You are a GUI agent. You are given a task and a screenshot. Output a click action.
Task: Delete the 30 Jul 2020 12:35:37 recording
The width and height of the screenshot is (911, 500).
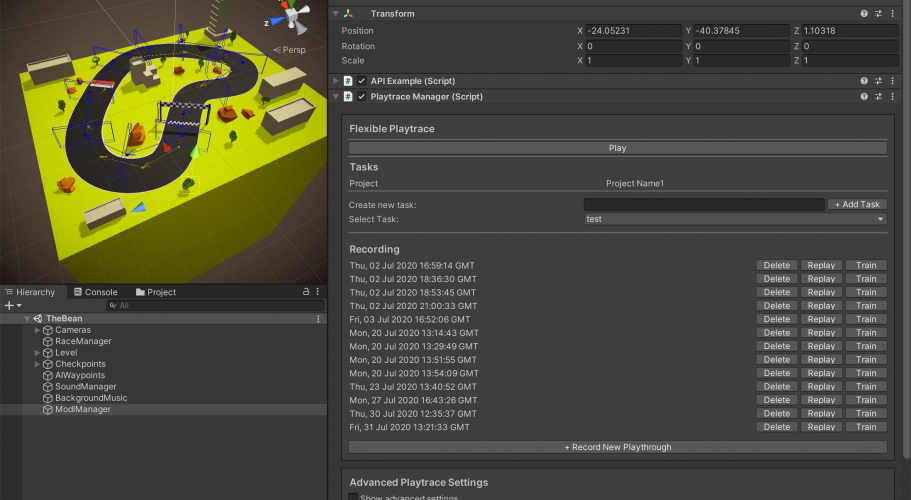click(777, 413)
